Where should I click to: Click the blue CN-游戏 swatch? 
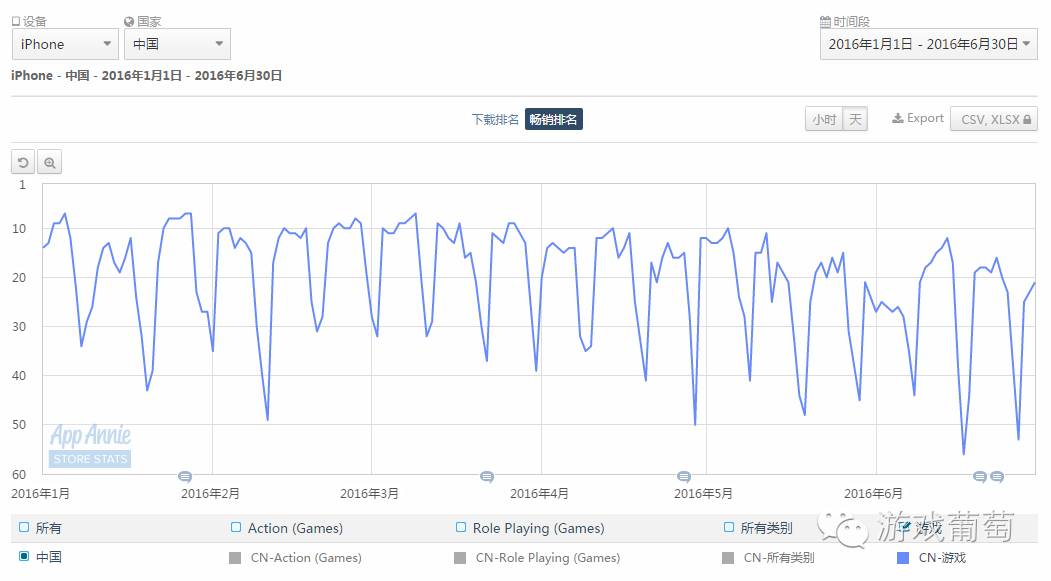pos(903,558)
